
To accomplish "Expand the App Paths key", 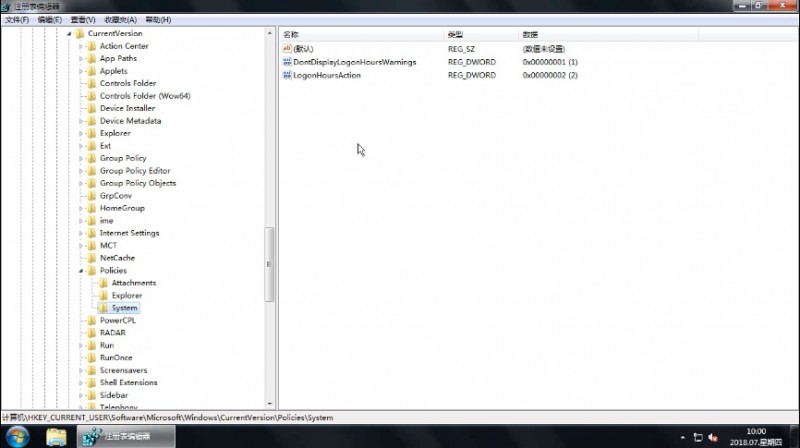I will coord(81,59).
